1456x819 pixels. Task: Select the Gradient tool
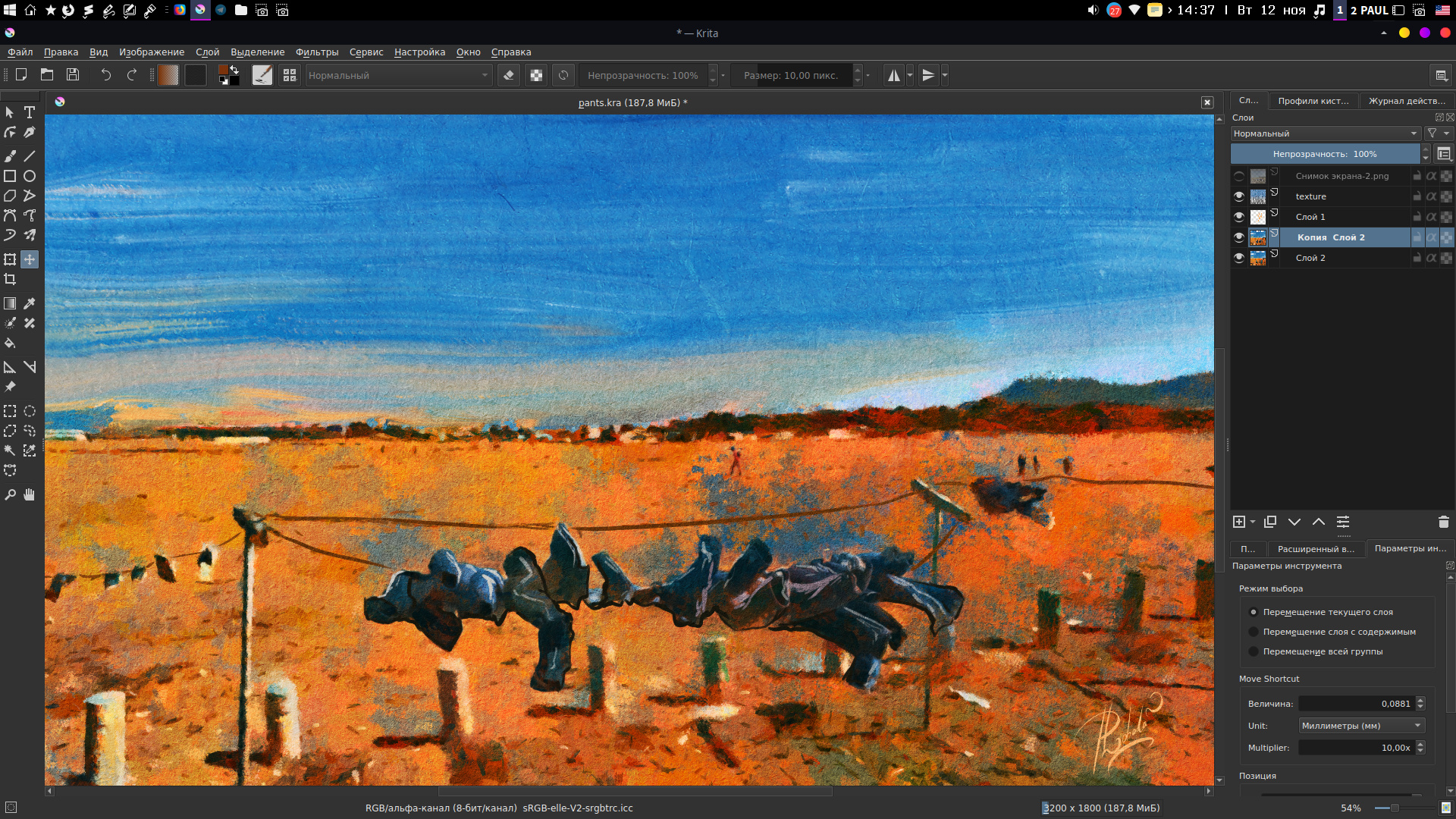[10, 303]
